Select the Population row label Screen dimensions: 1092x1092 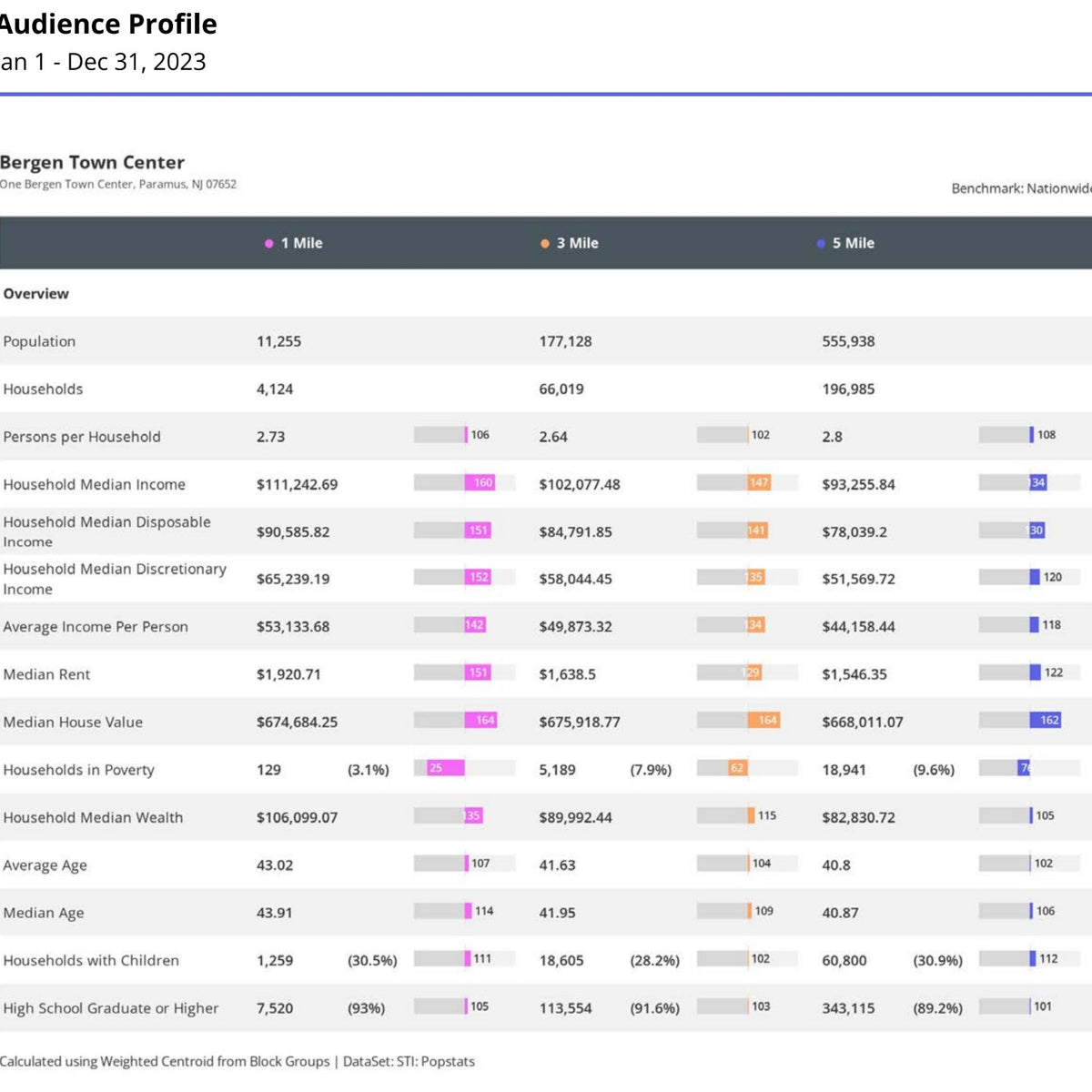tap(39, 341)
